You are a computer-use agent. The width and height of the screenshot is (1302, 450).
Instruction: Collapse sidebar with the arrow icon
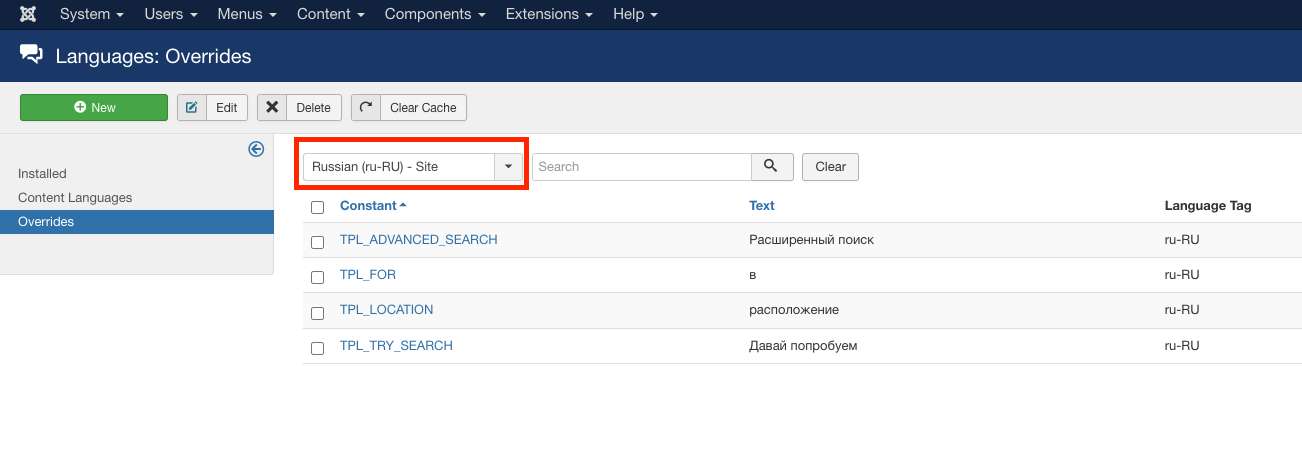[x=256, y=149]
